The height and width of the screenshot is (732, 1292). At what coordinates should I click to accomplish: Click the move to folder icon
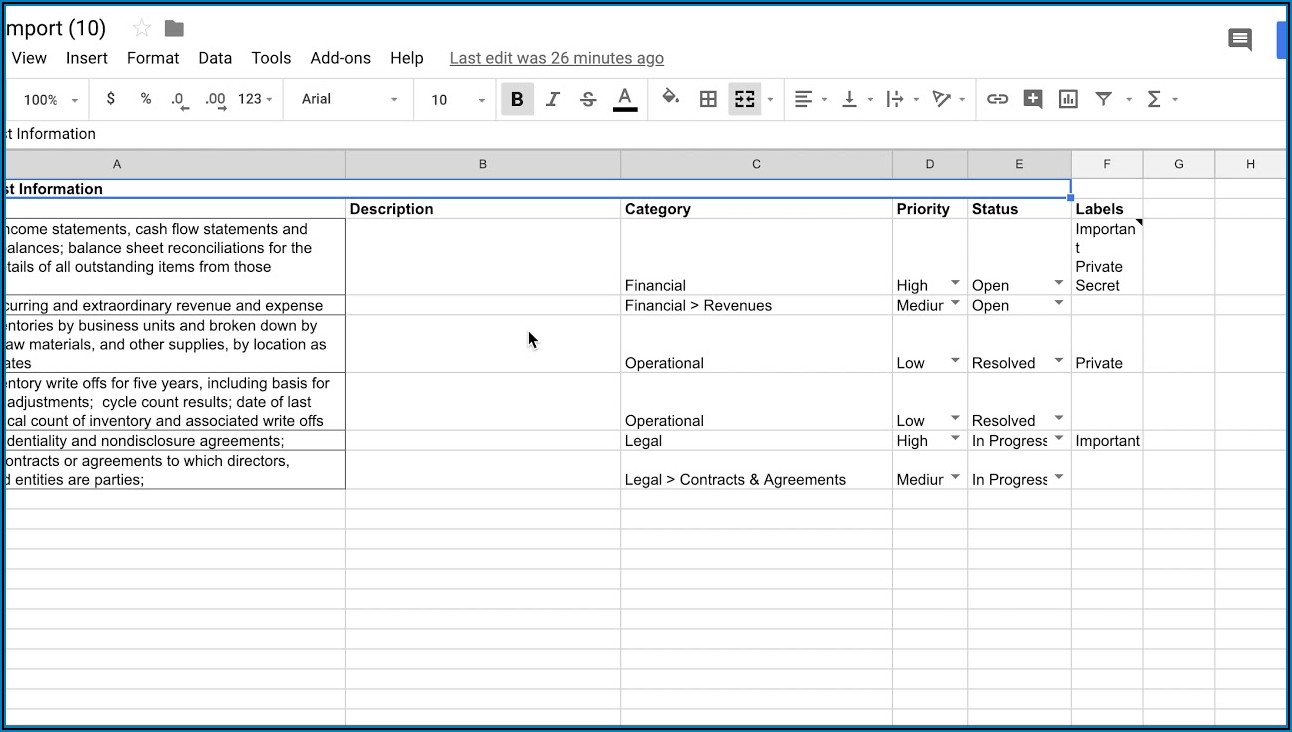click(x=174, y=28)
